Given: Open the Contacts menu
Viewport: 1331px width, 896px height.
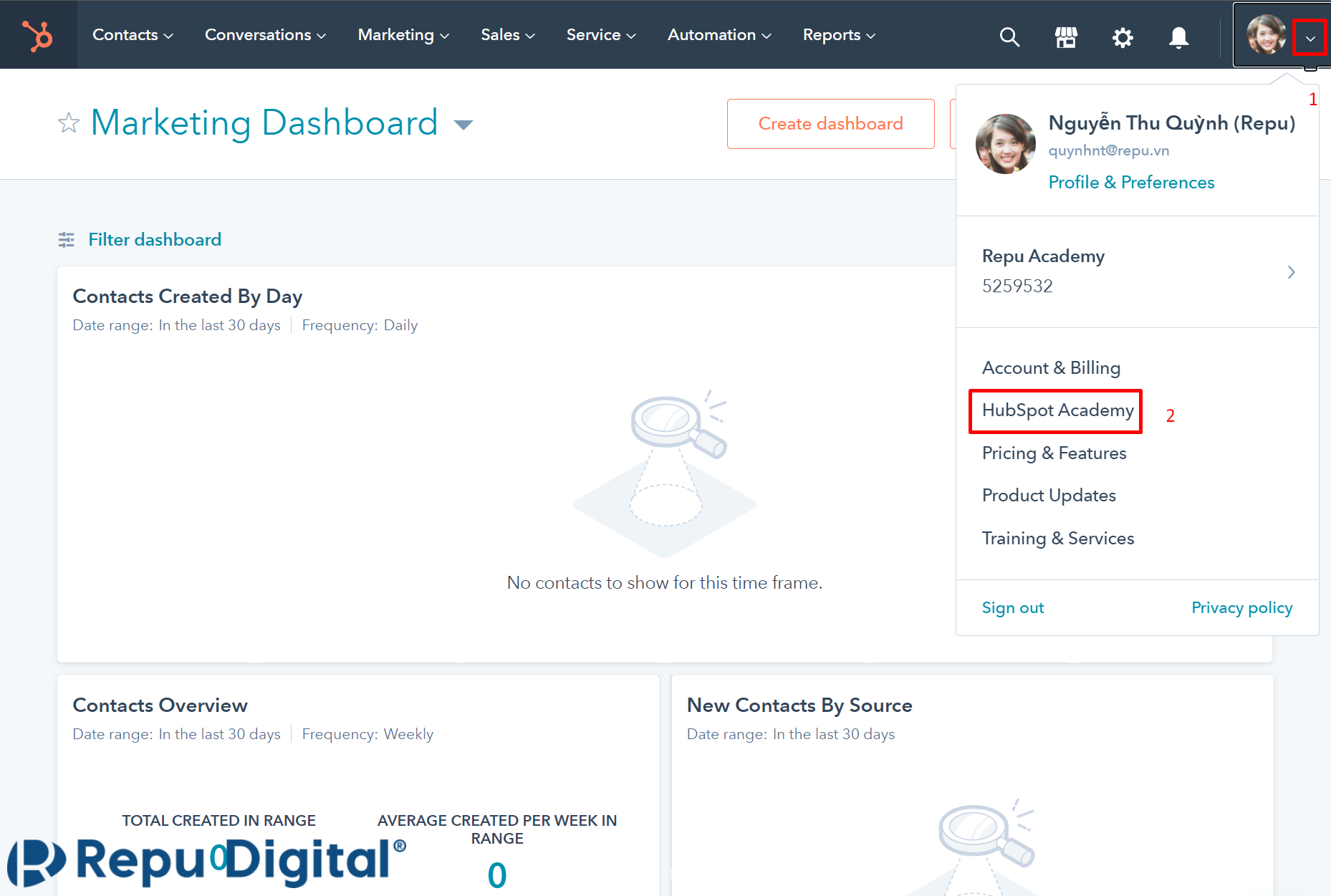Looking at the screenshot, I should point(133,34).
